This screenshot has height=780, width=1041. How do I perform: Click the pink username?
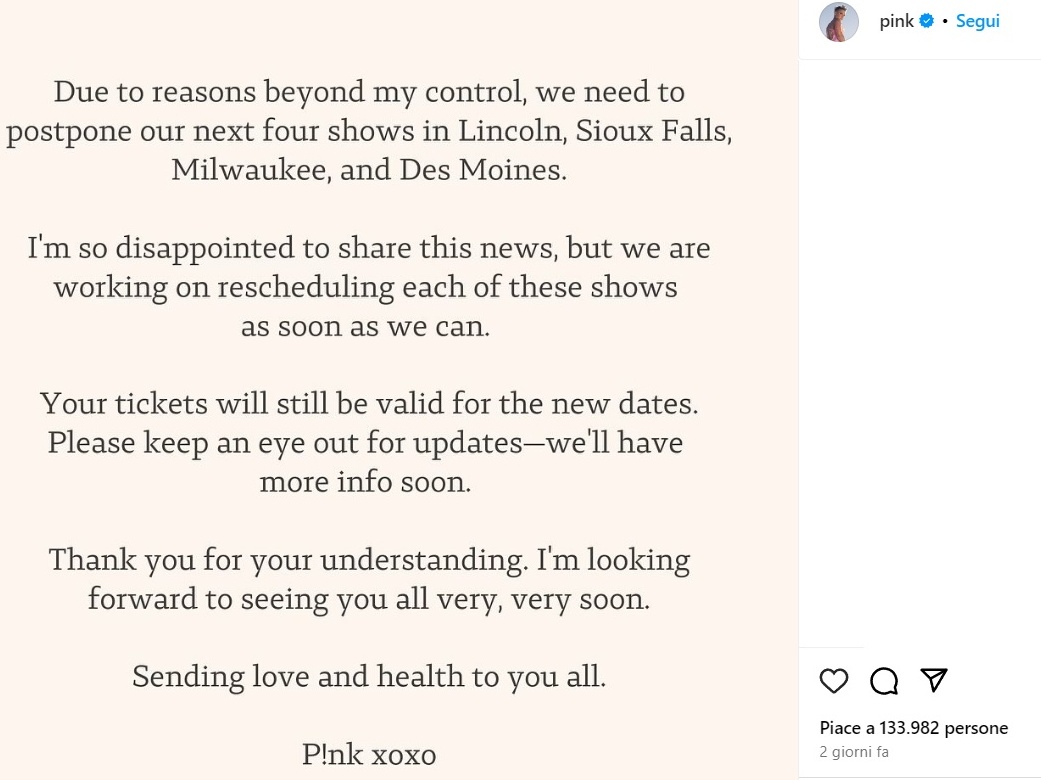click(x=896, y=21)
